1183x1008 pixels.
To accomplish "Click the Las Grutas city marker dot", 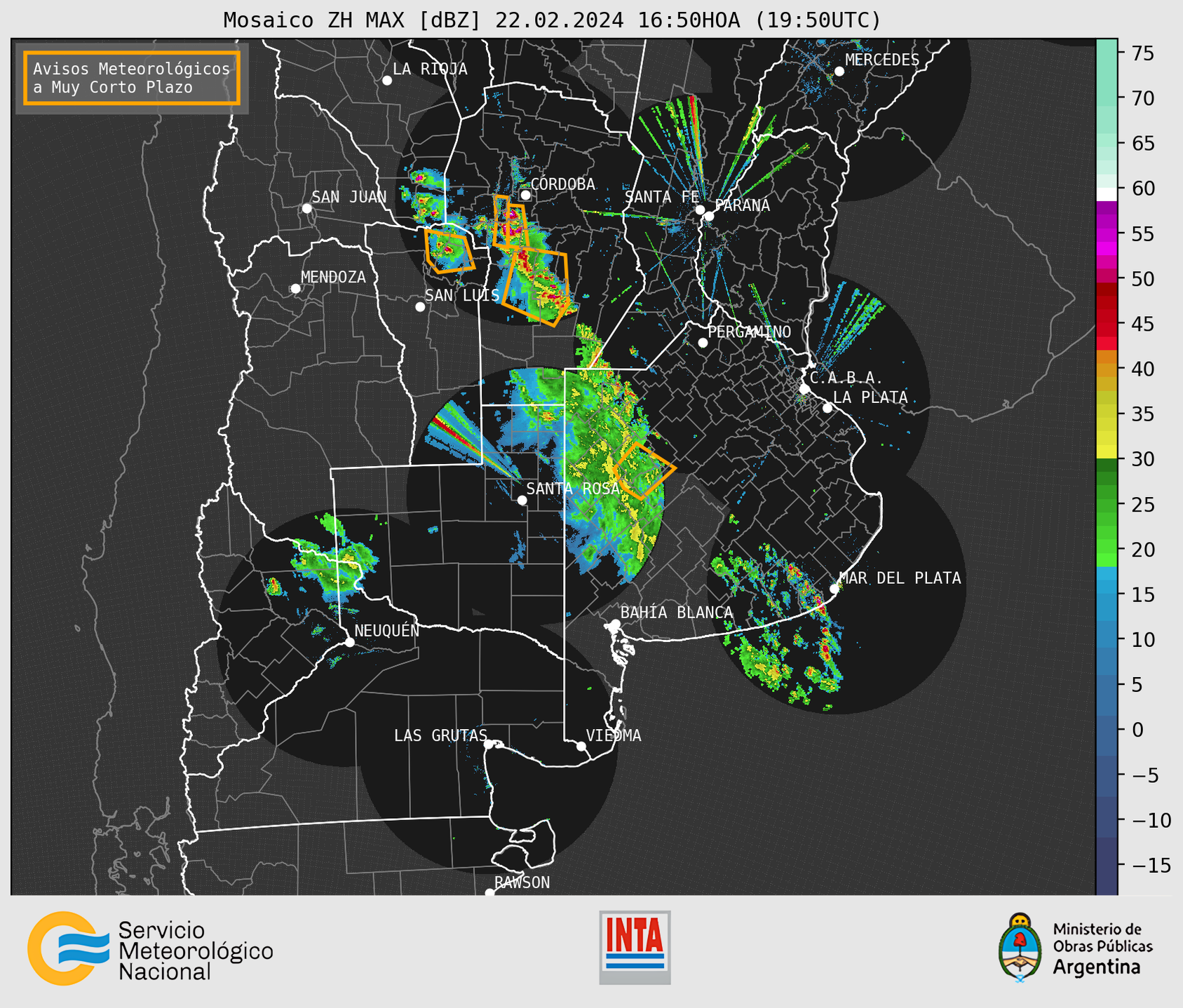I will coord(489,744).
